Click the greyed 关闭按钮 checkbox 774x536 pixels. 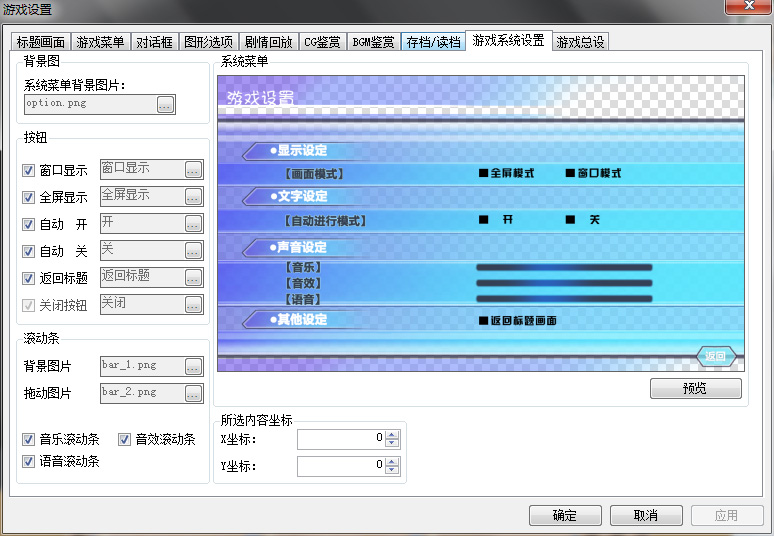coord(29,305)
